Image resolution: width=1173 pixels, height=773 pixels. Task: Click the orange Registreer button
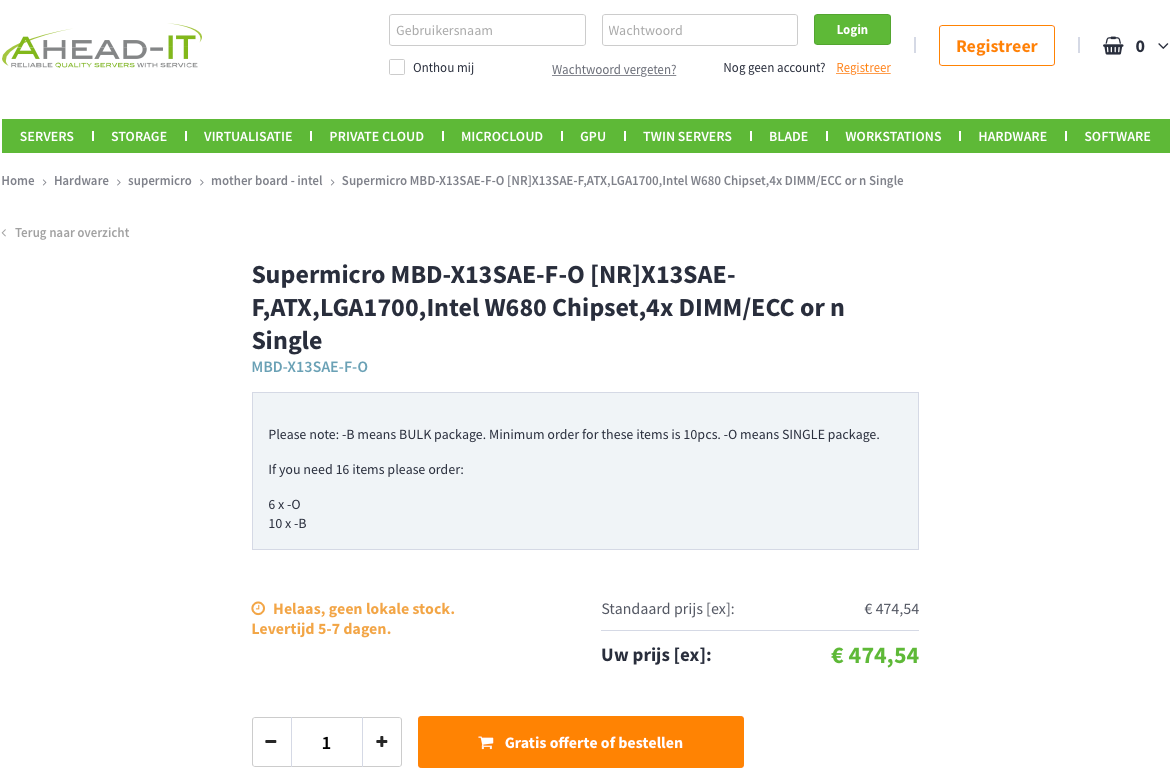pyautogui.click(x=996, y=46)
